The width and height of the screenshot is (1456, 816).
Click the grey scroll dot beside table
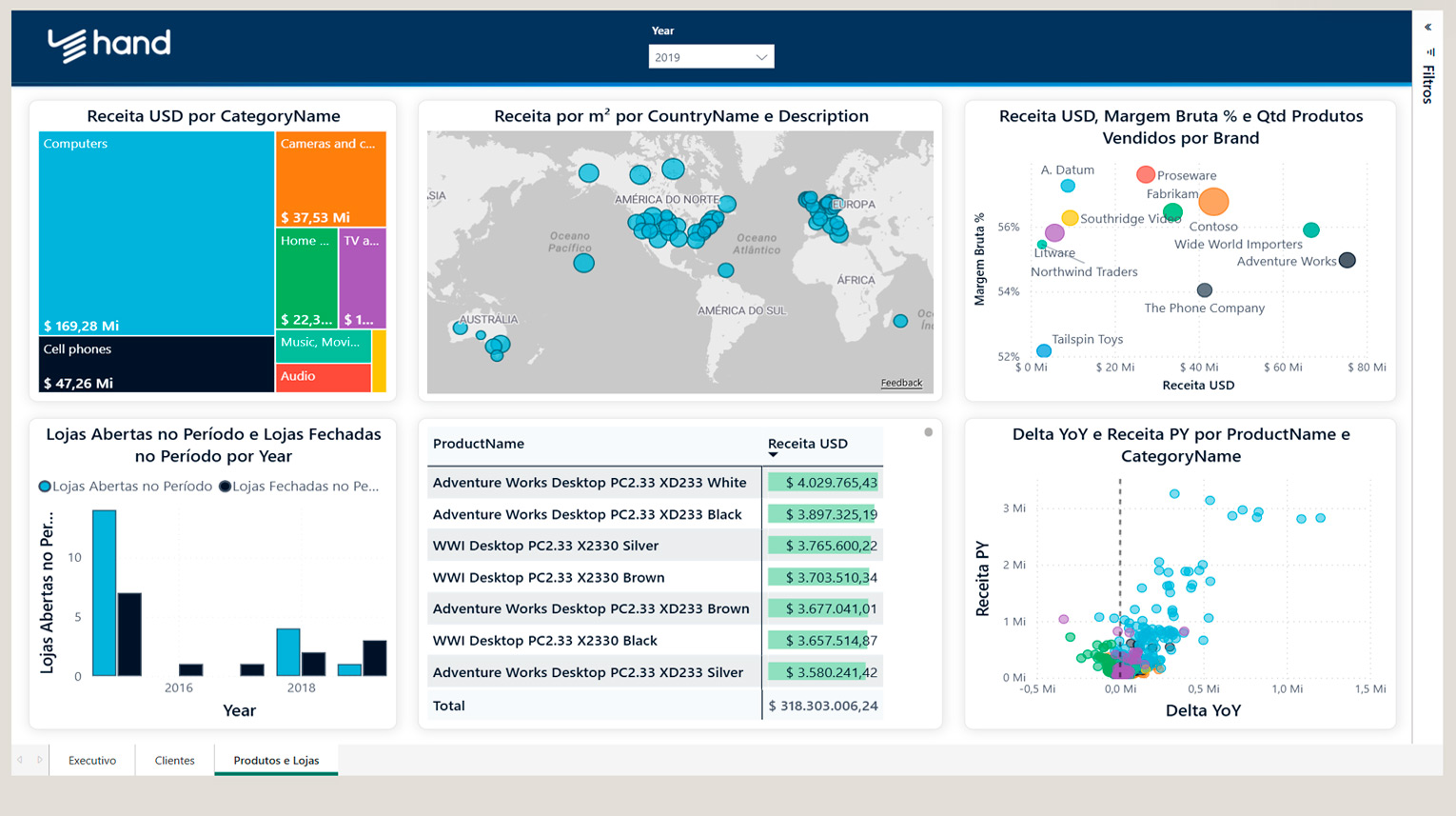928,432
